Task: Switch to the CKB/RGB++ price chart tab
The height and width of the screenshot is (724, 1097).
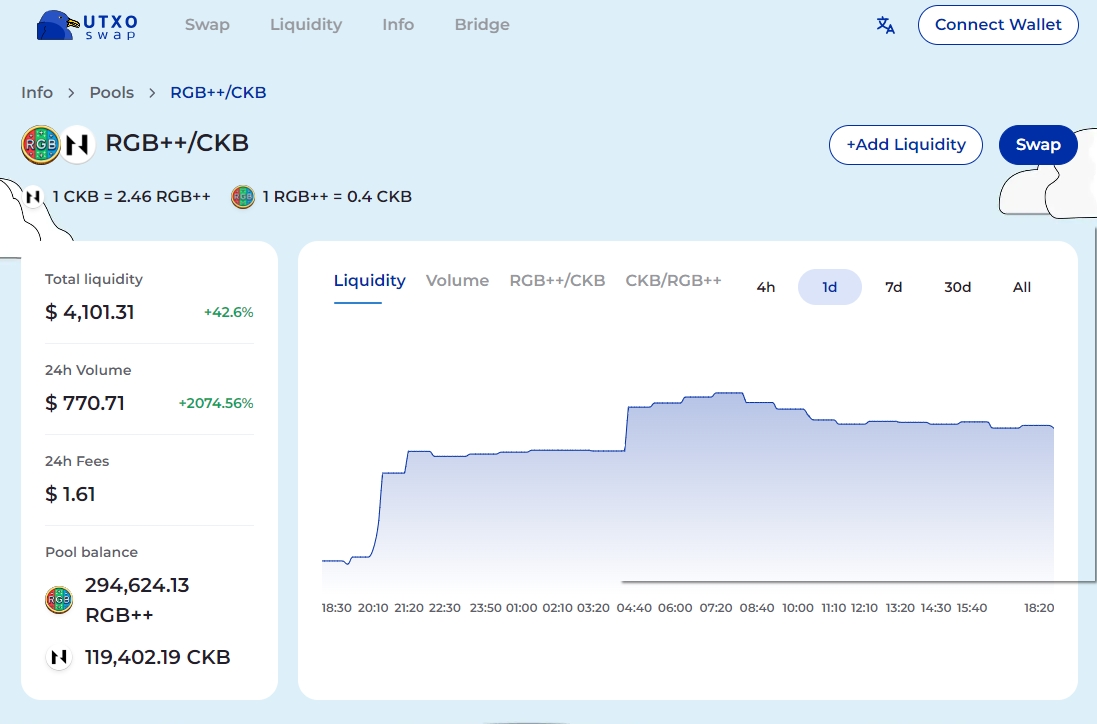Action: pos(673,281)
